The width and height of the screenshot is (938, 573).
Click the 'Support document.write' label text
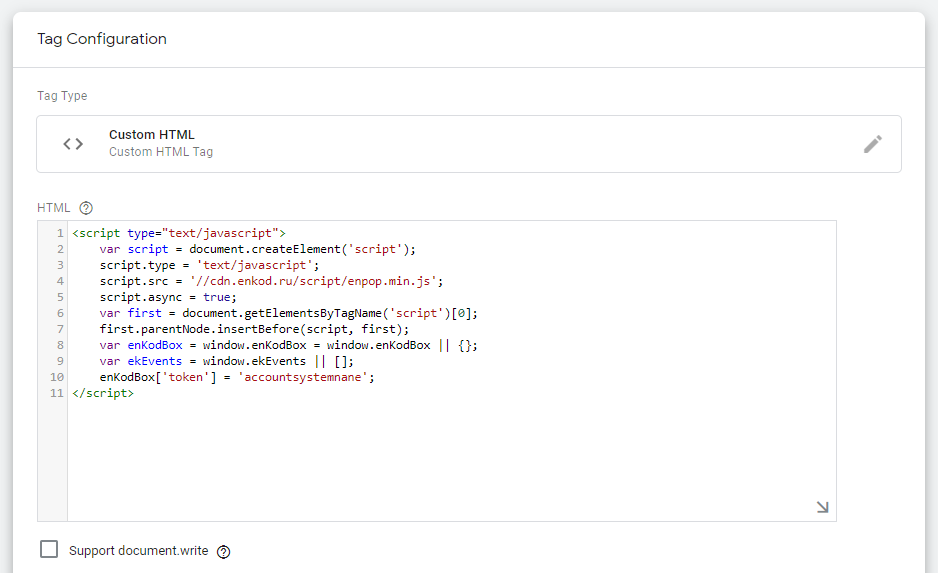tap(138, 551)
